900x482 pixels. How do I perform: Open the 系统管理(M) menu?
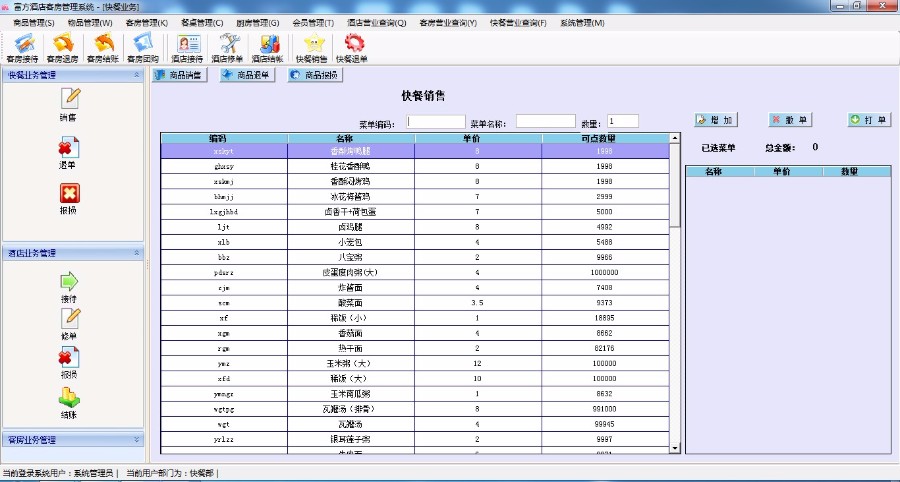tap(582, 23)
